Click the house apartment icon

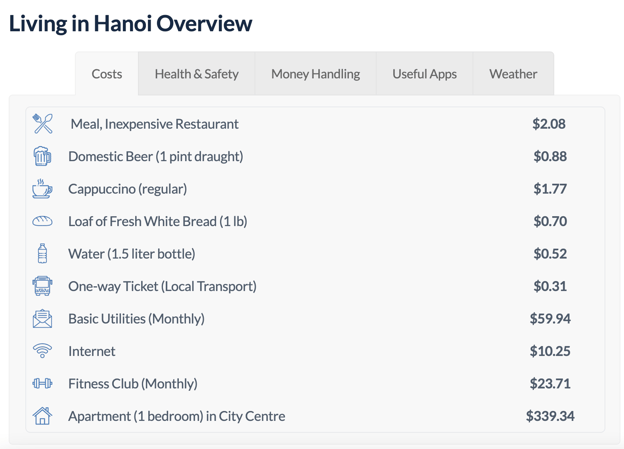[42, 416]
